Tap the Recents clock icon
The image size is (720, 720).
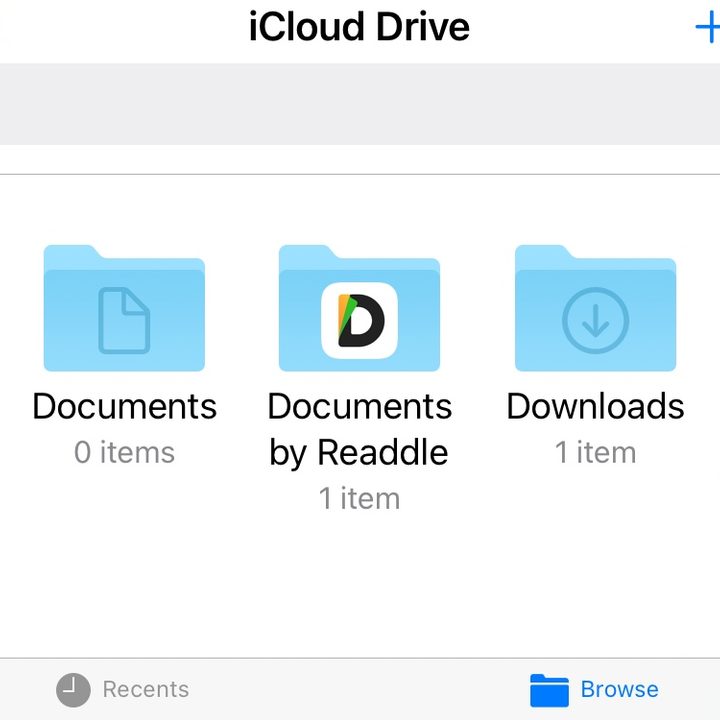click(73, 690)
